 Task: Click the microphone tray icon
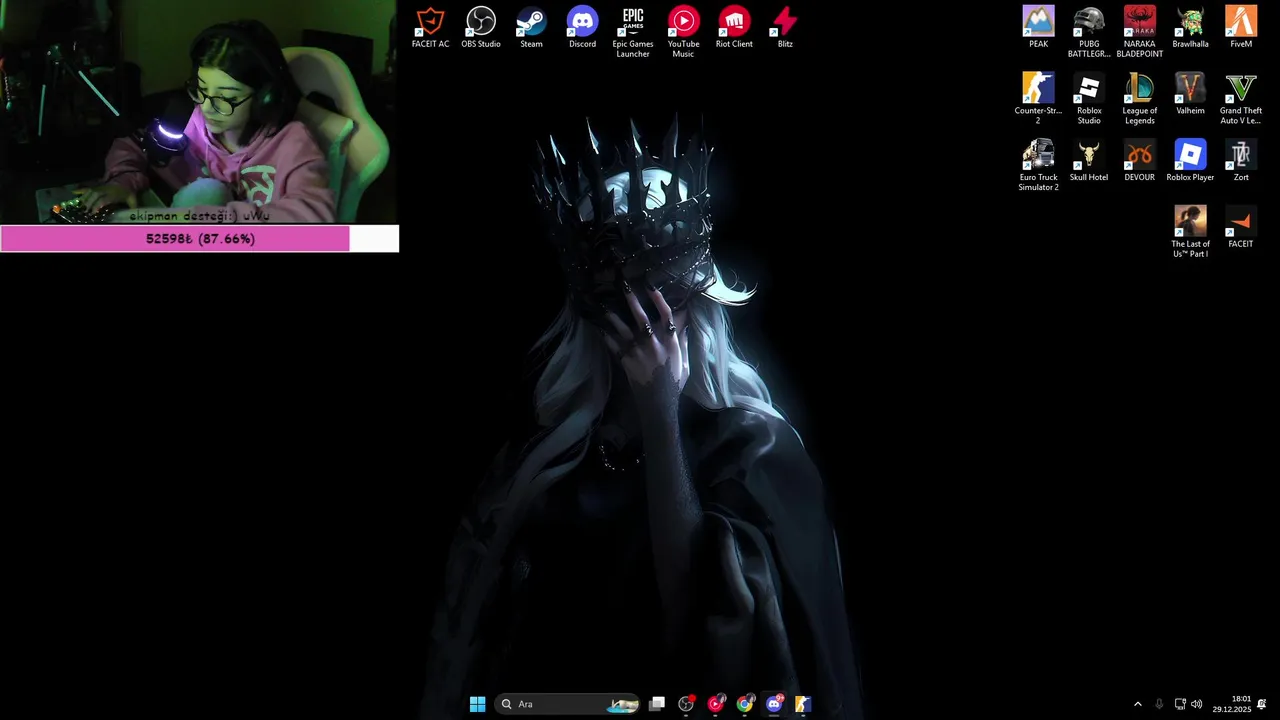(1159, 704)
